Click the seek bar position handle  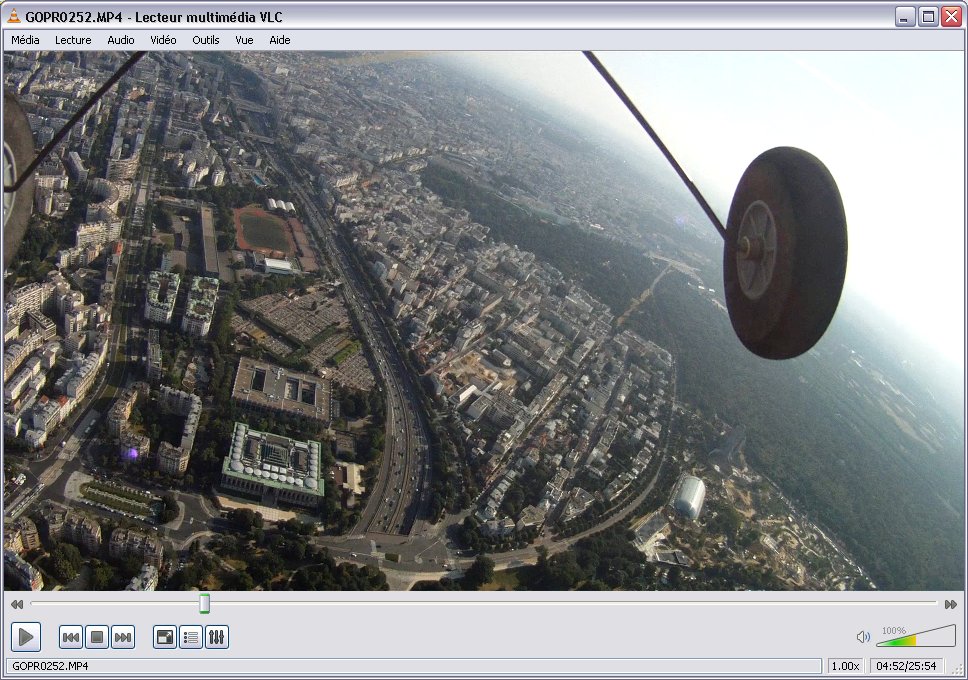[204, 603]
